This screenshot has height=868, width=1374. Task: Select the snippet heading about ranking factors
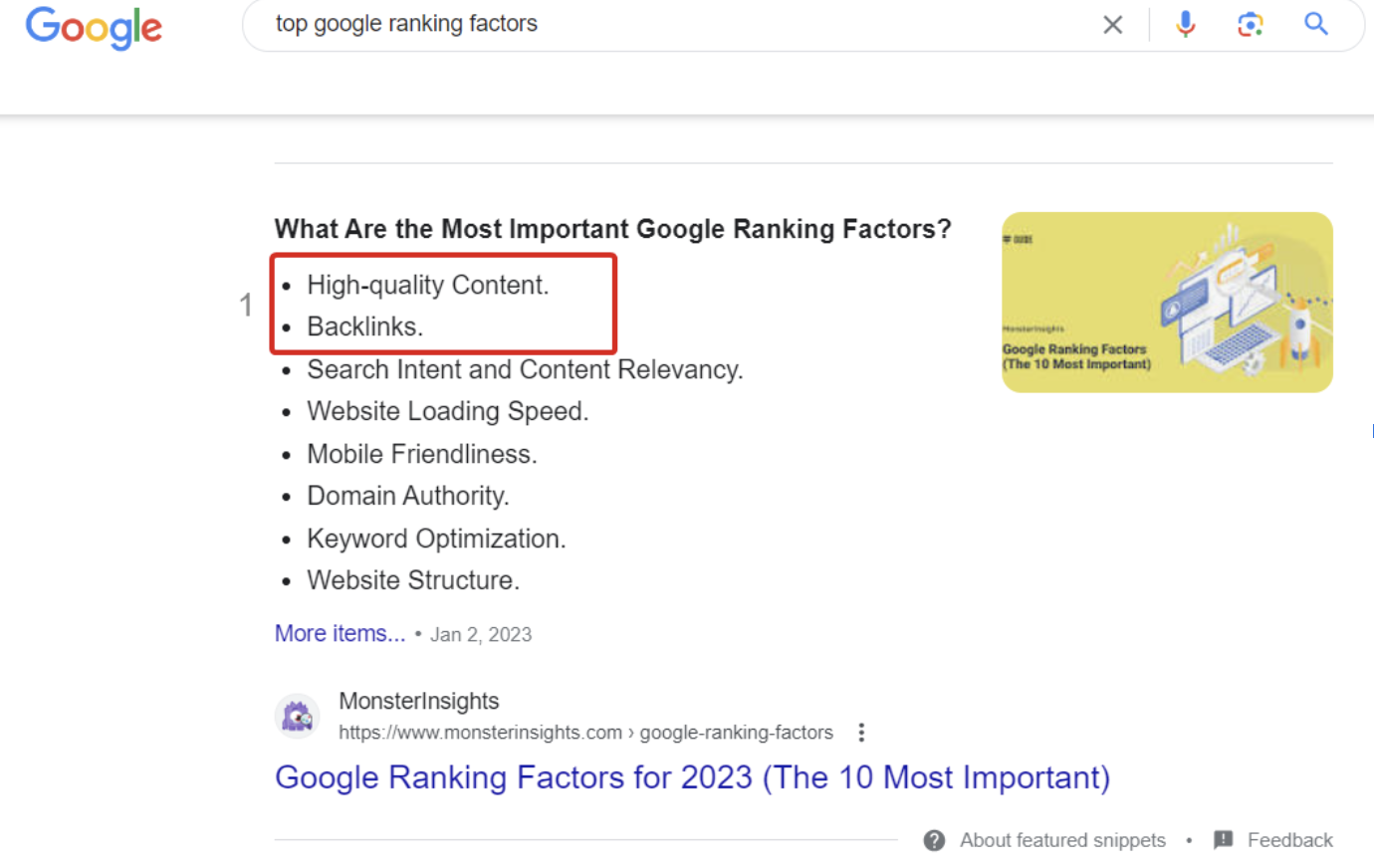pos(612,229)
